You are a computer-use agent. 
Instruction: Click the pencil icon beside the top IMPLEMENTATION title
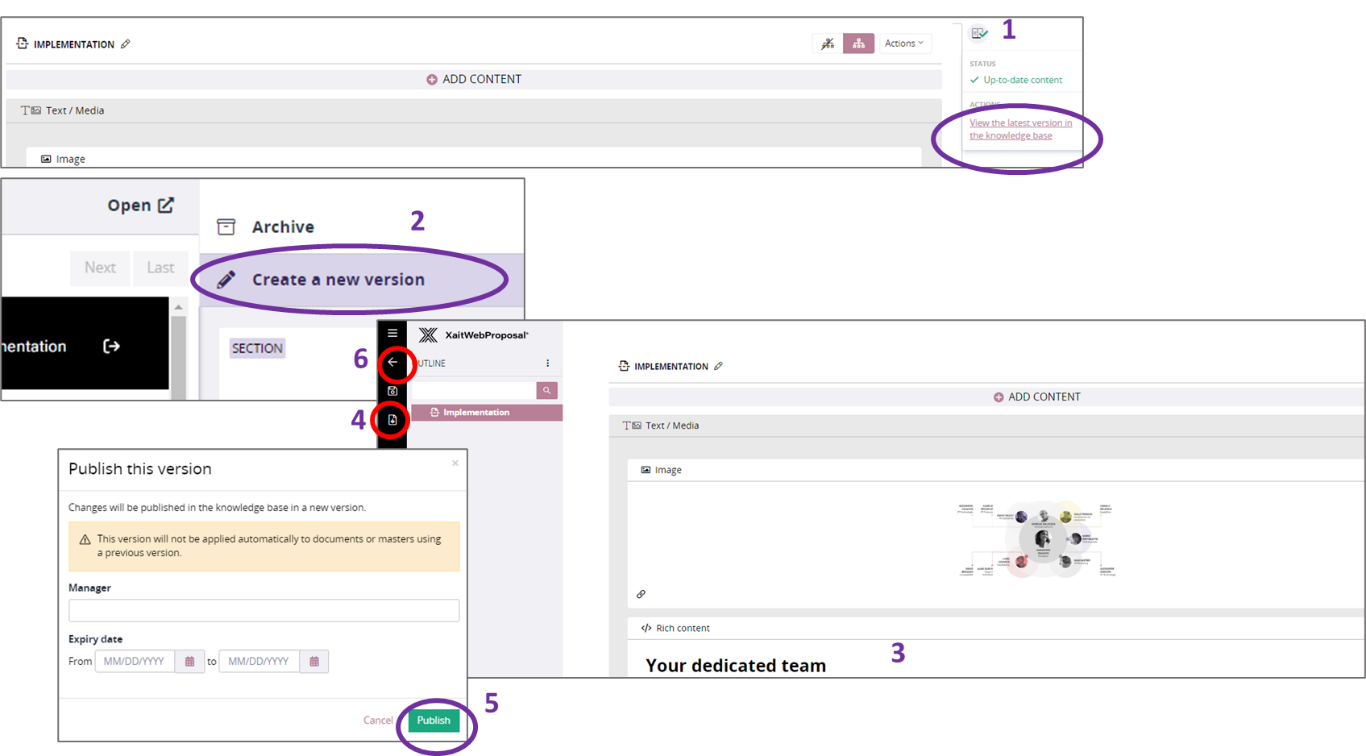[x=125, y=44]
